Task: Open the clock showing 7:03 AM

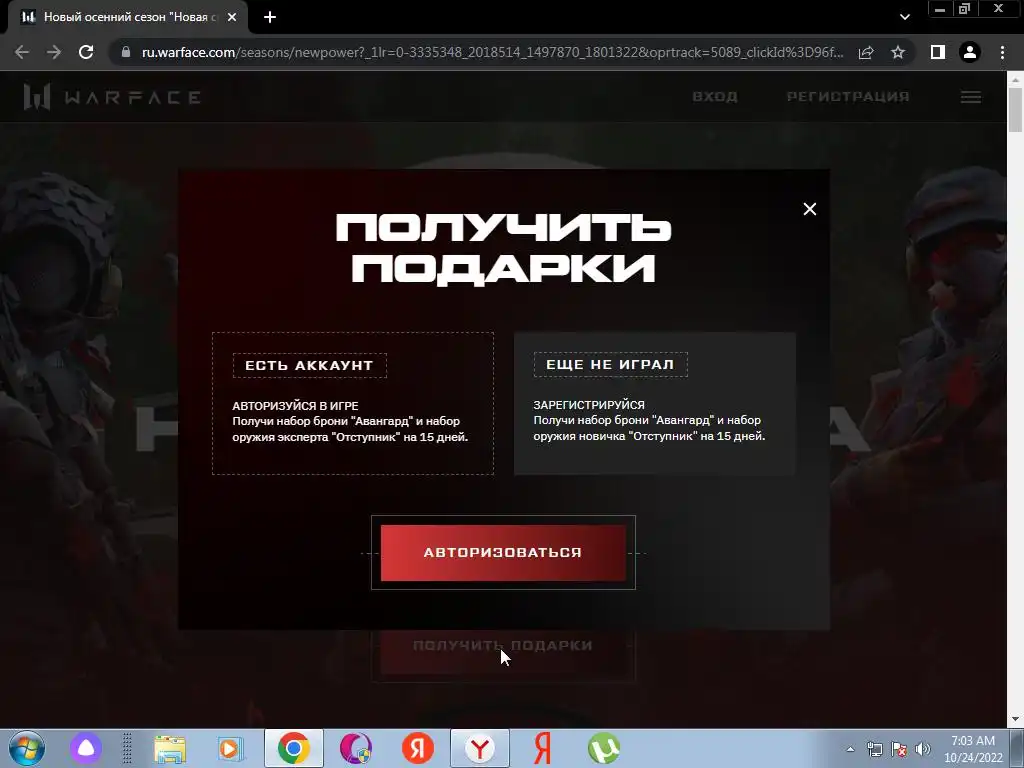Action: tap(973, 749)
